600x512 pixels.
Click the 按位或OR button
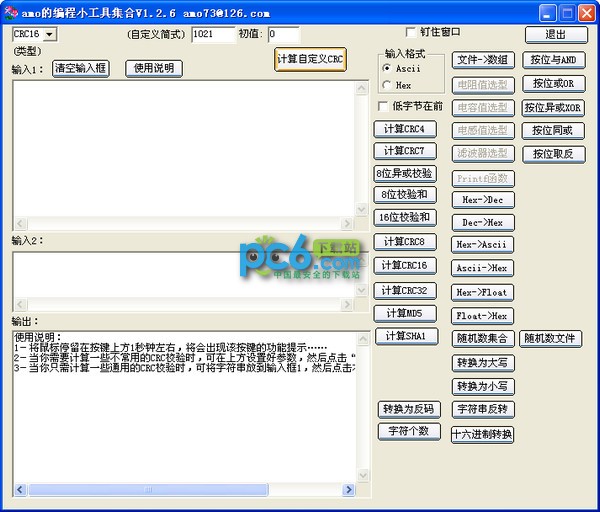553,84
